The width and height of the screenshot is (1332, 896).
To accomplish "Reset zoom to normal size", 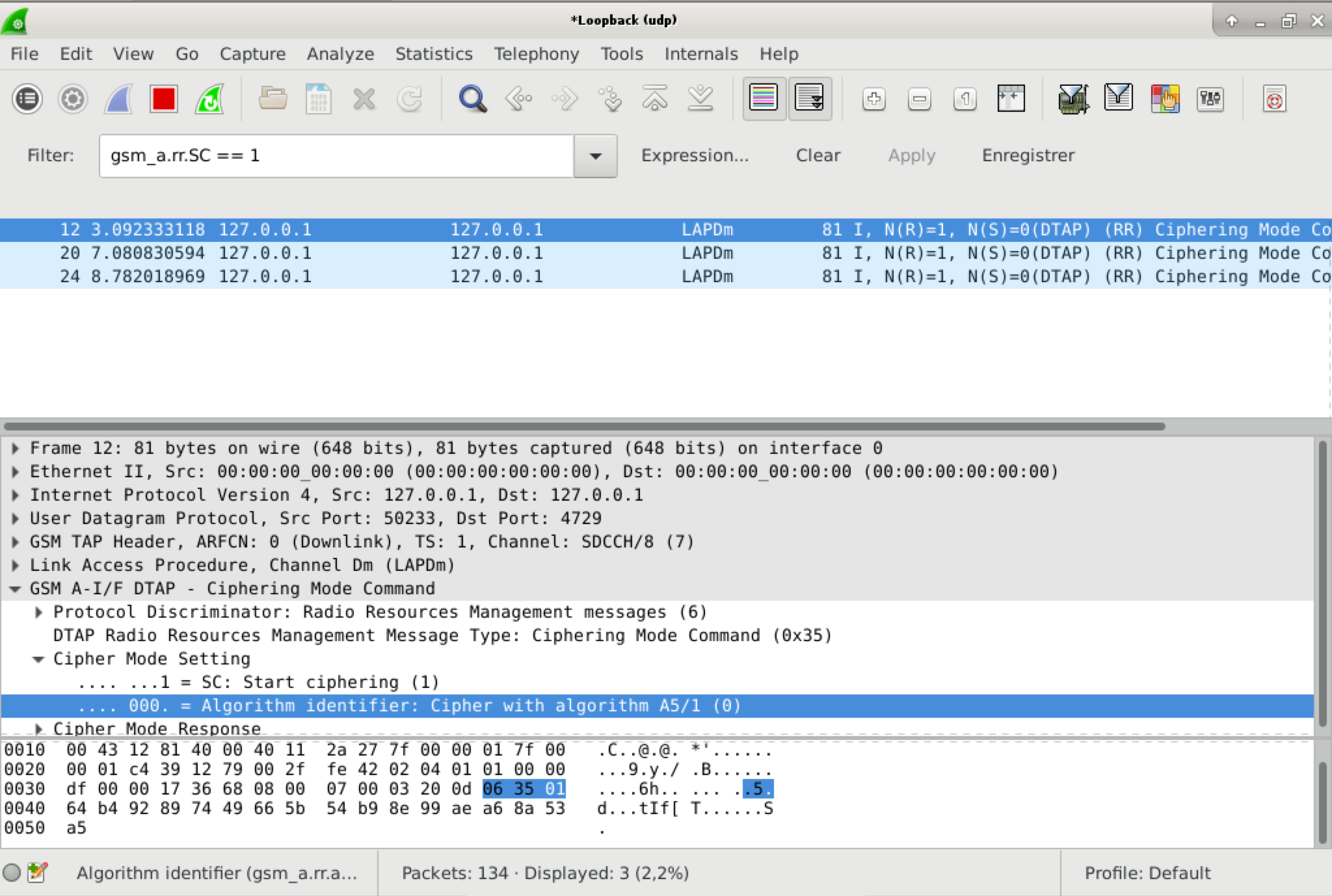I will (x=965, y=99).
